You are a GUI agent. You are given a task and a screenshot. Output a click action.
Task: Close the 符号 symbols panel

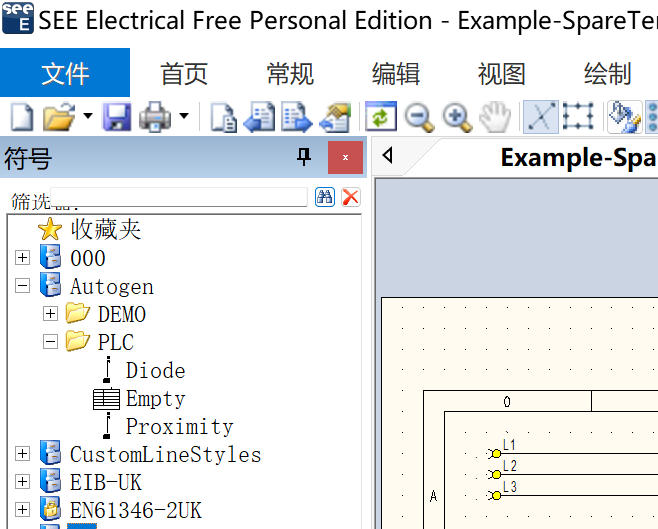pos(345,157)
